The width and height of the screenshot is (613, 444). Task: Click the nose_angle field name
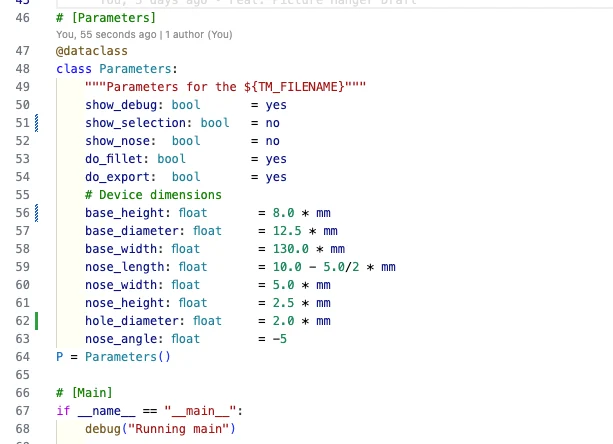coord(121,339)
